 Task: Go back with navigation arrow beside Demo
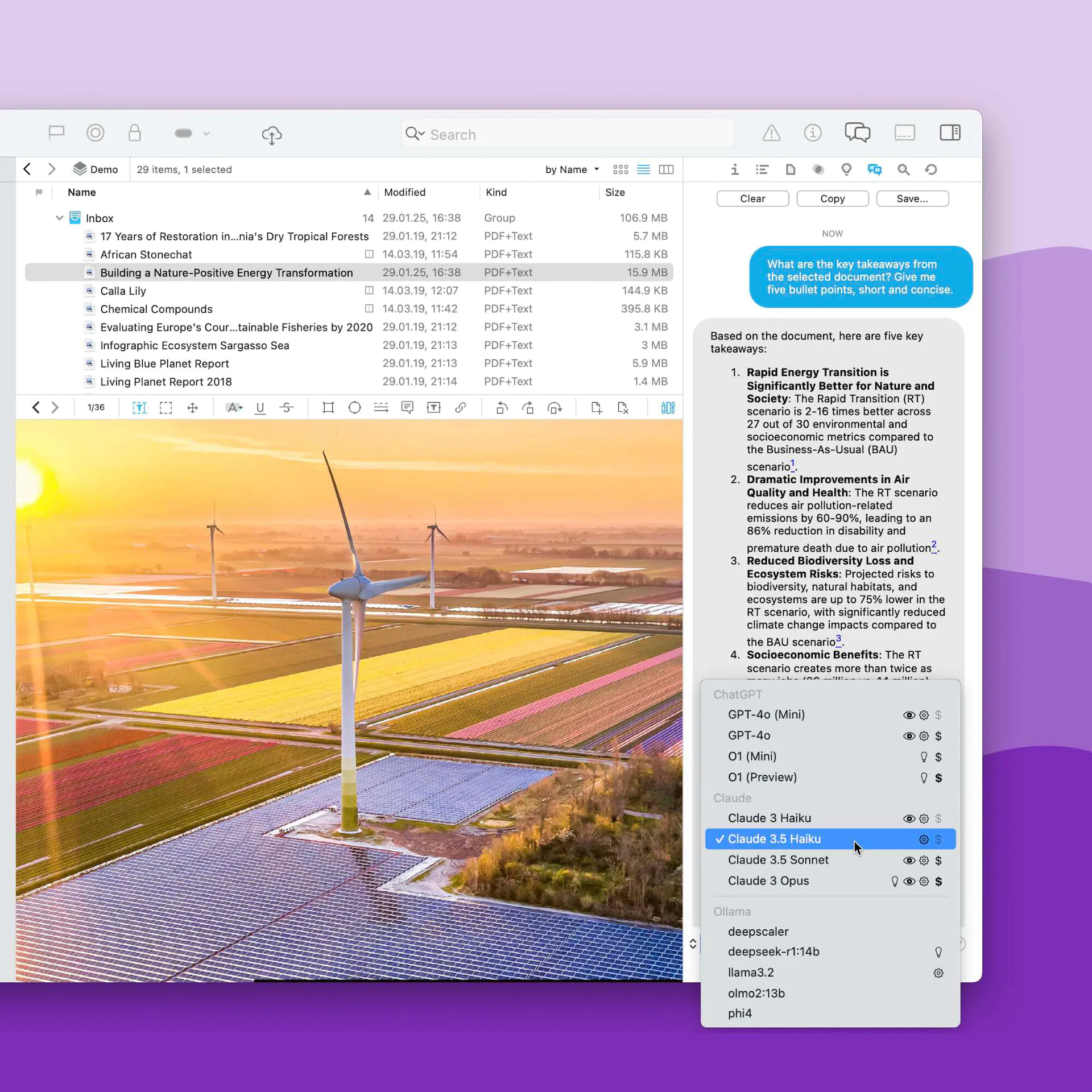click(27, 169)
